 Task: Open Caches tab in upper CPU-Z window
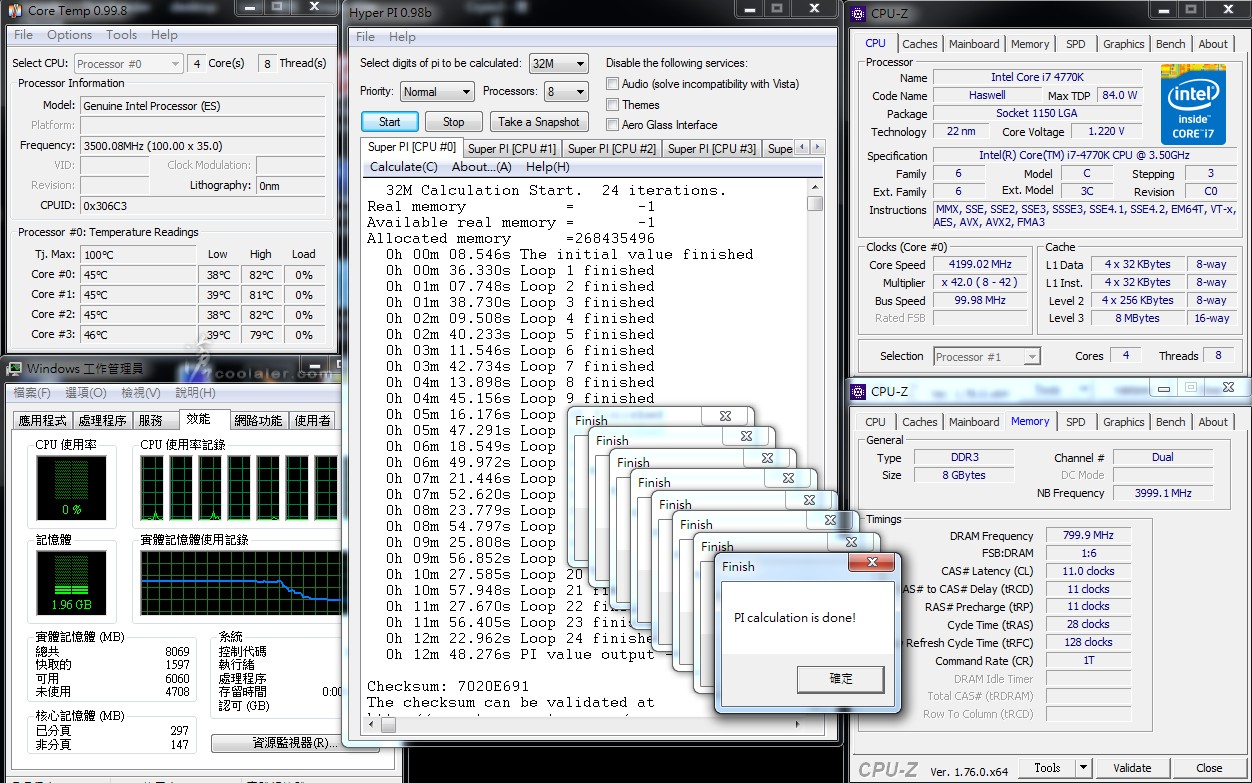(920, 44)
